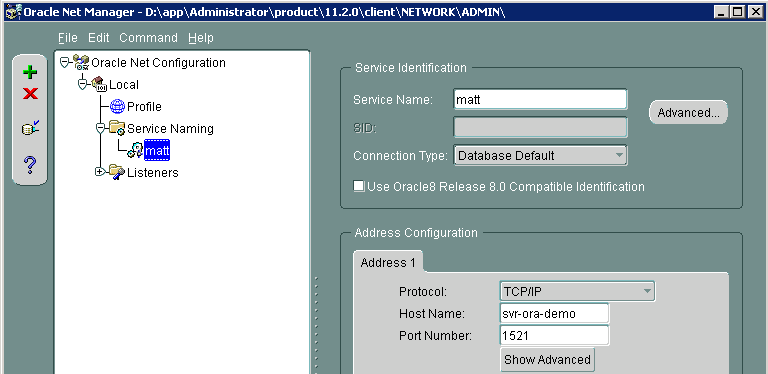Click the Advanced... button
Image resolution: width=768 pixels, height=374 pixels.
point(688,113)
